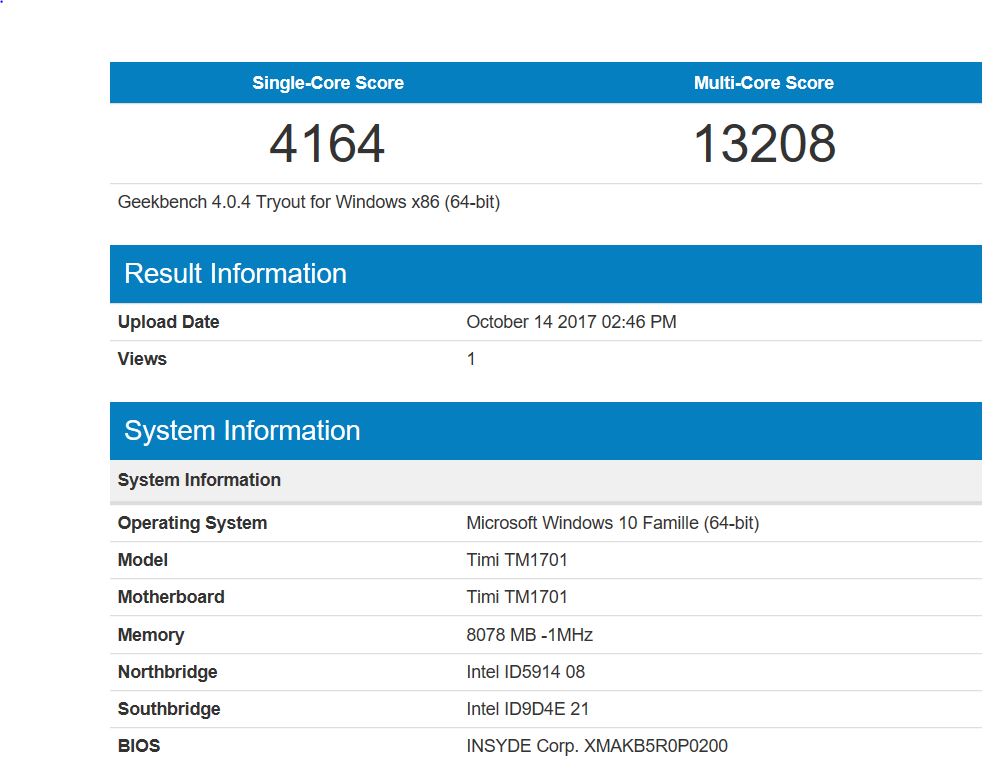Image resolution: width=993 pixels, height=771 pixels.
Task: Click the Upload Date label
Action: coord(168,322)
